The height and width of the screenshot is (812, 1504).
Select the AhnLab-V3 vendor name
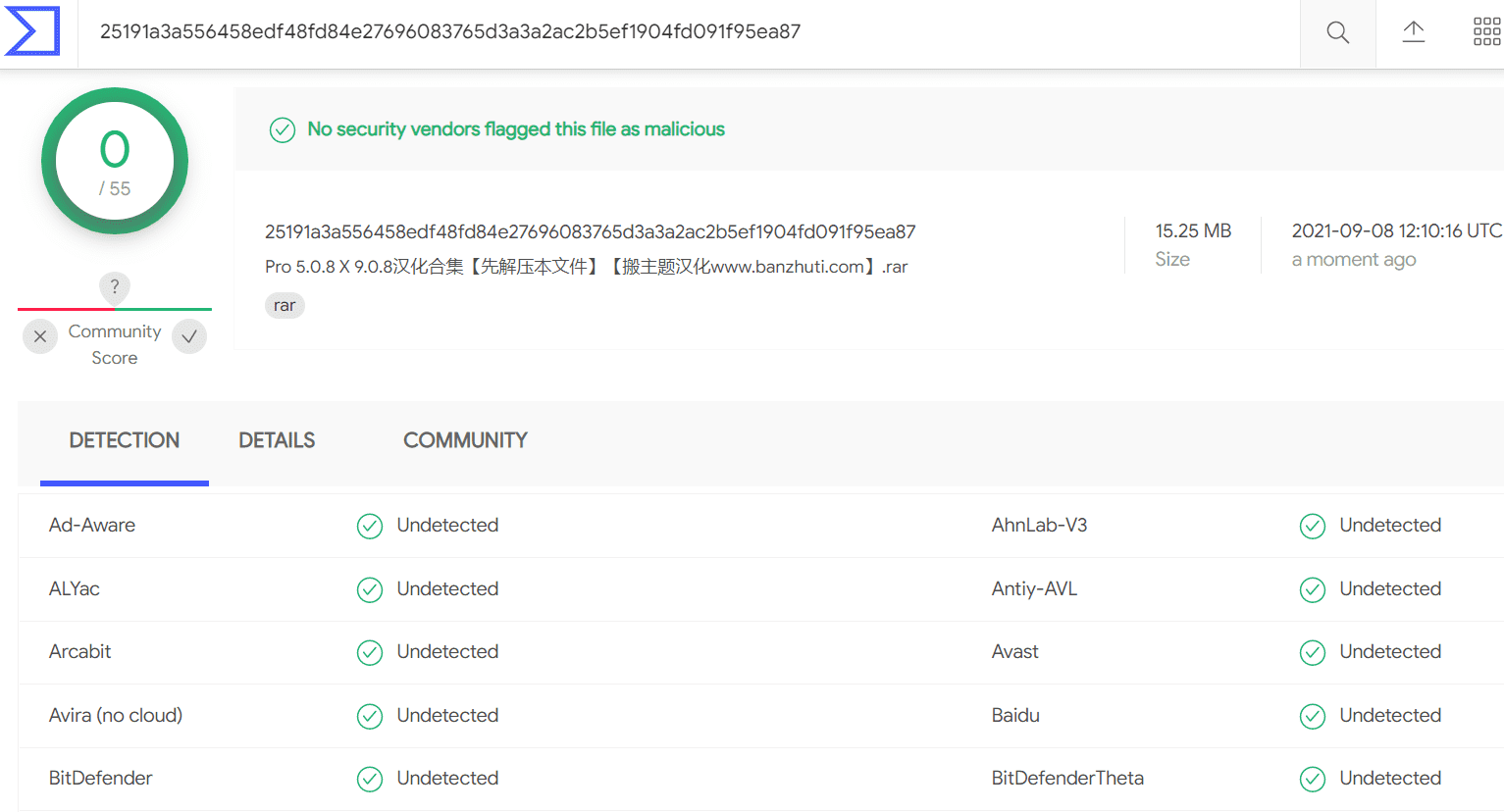pos(1039,525)
